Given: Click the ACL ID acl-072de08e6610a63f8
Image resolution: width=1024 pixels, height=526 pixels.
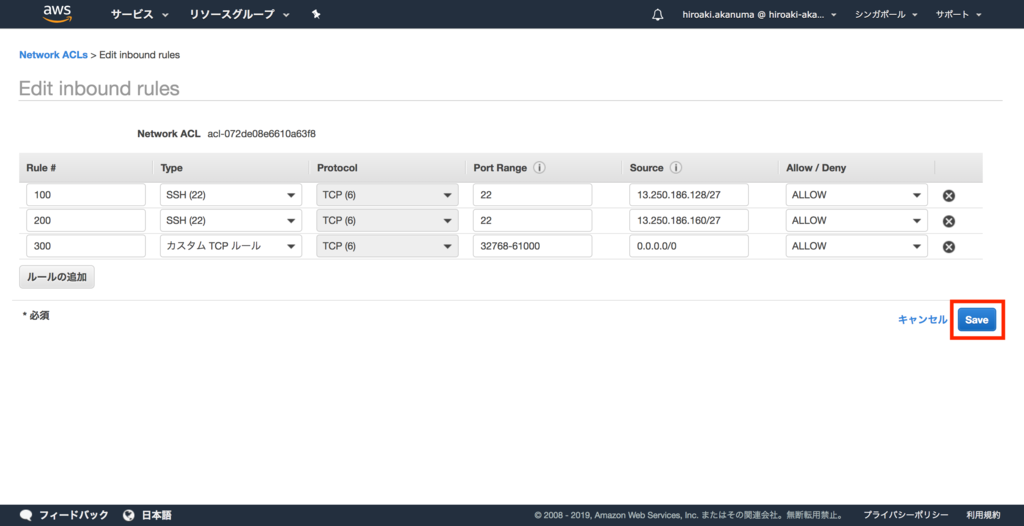Looking at the screenshot, I should (x=262, y=134).
